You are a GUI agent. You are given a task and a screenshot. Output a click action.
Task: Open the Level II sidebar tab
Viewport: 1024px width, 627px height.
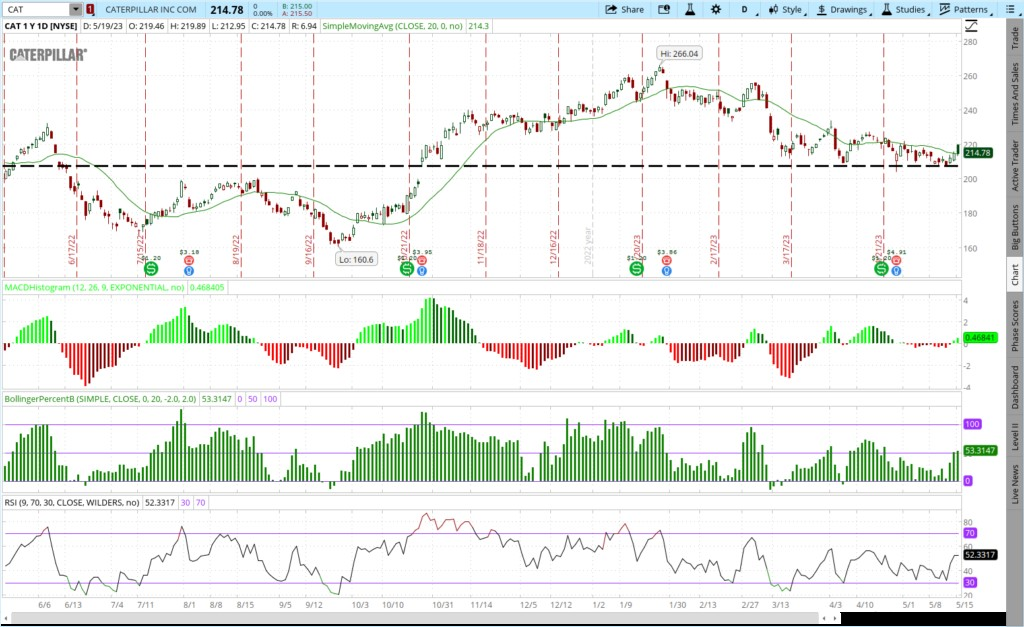point(1014,436)
